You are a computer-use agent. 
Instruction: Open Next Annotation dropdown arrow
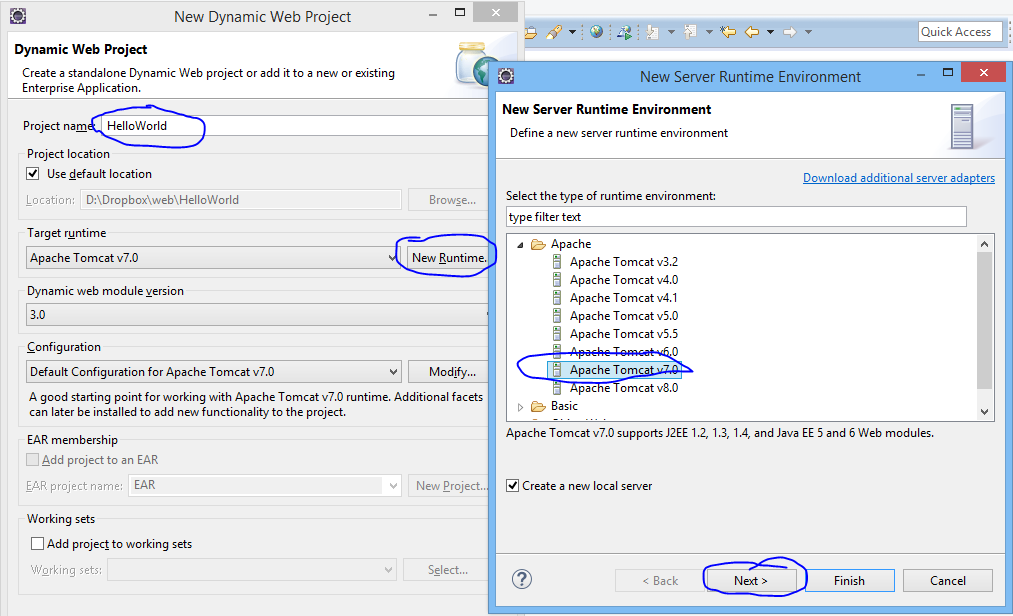(x=671, y=32)
